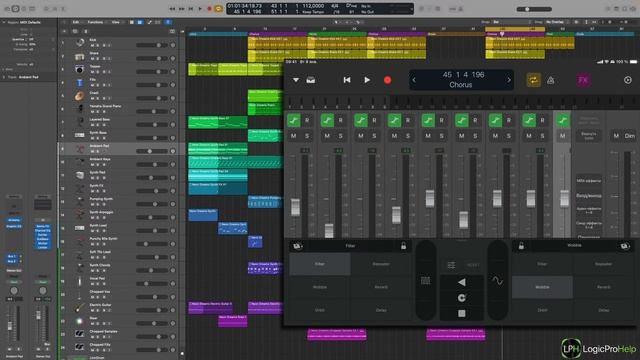This screenshot has height=360, width=640.
Task: Click the scratch circular arrow FX button
Action: click(x=462, y=298)
